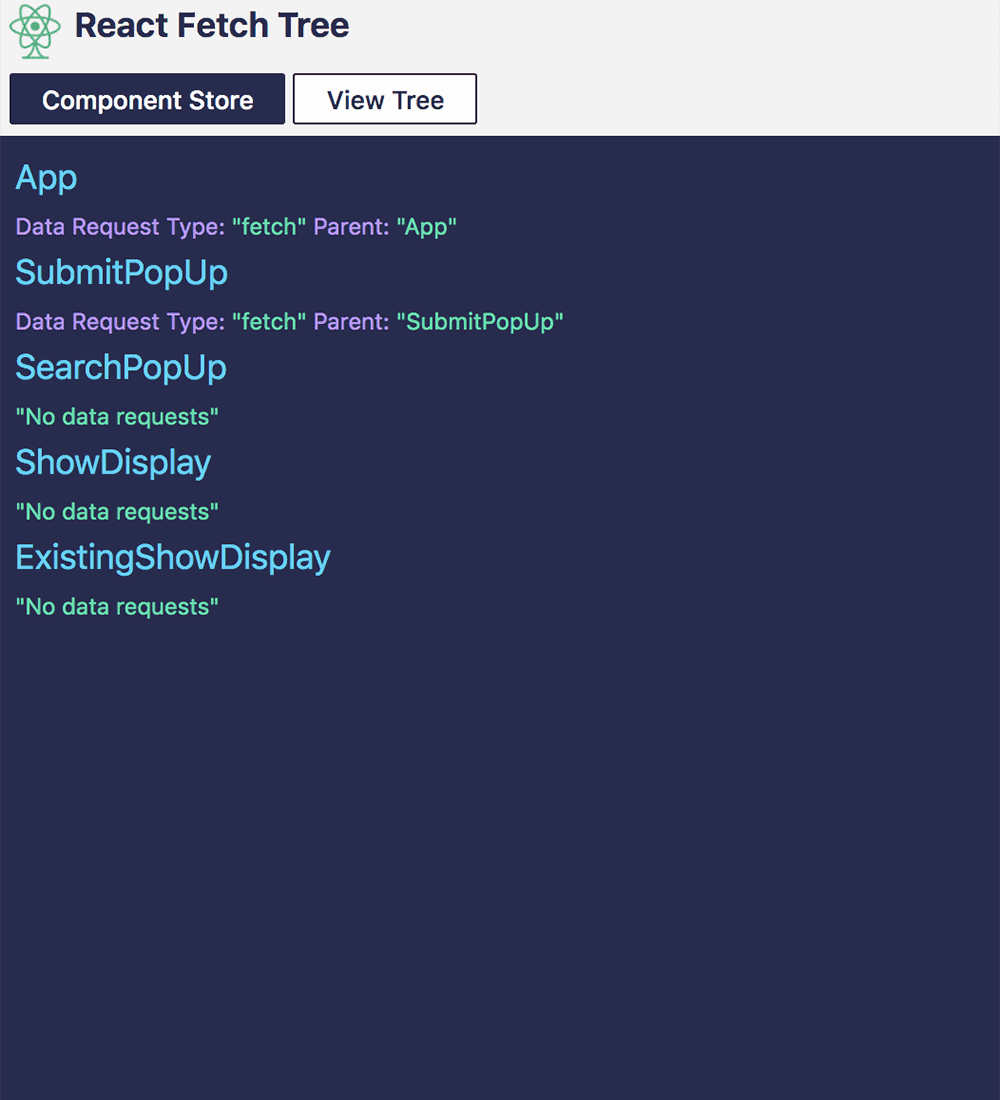Switch to the Component Store tab
This screenshot has height=1100, width=1000.
147,99
